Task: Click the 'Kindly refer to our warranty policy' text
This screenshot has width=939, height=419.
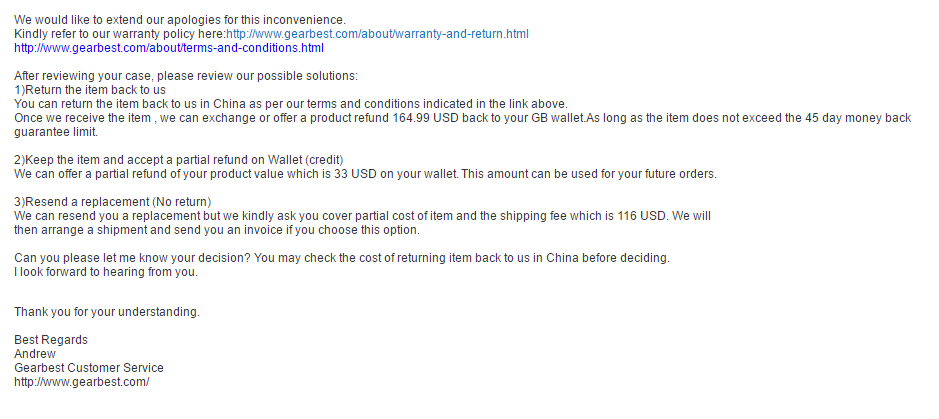Action: pyautogui.click(x=120, y=34)
